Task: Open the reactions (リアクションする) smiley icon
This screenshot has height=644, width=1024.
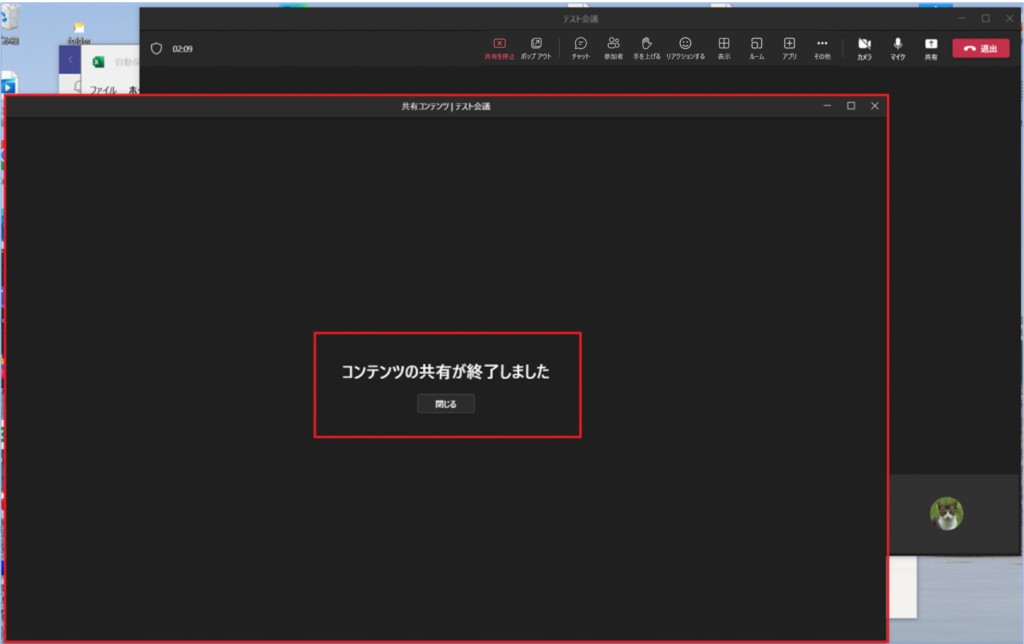Action: (x=685, y=45)
